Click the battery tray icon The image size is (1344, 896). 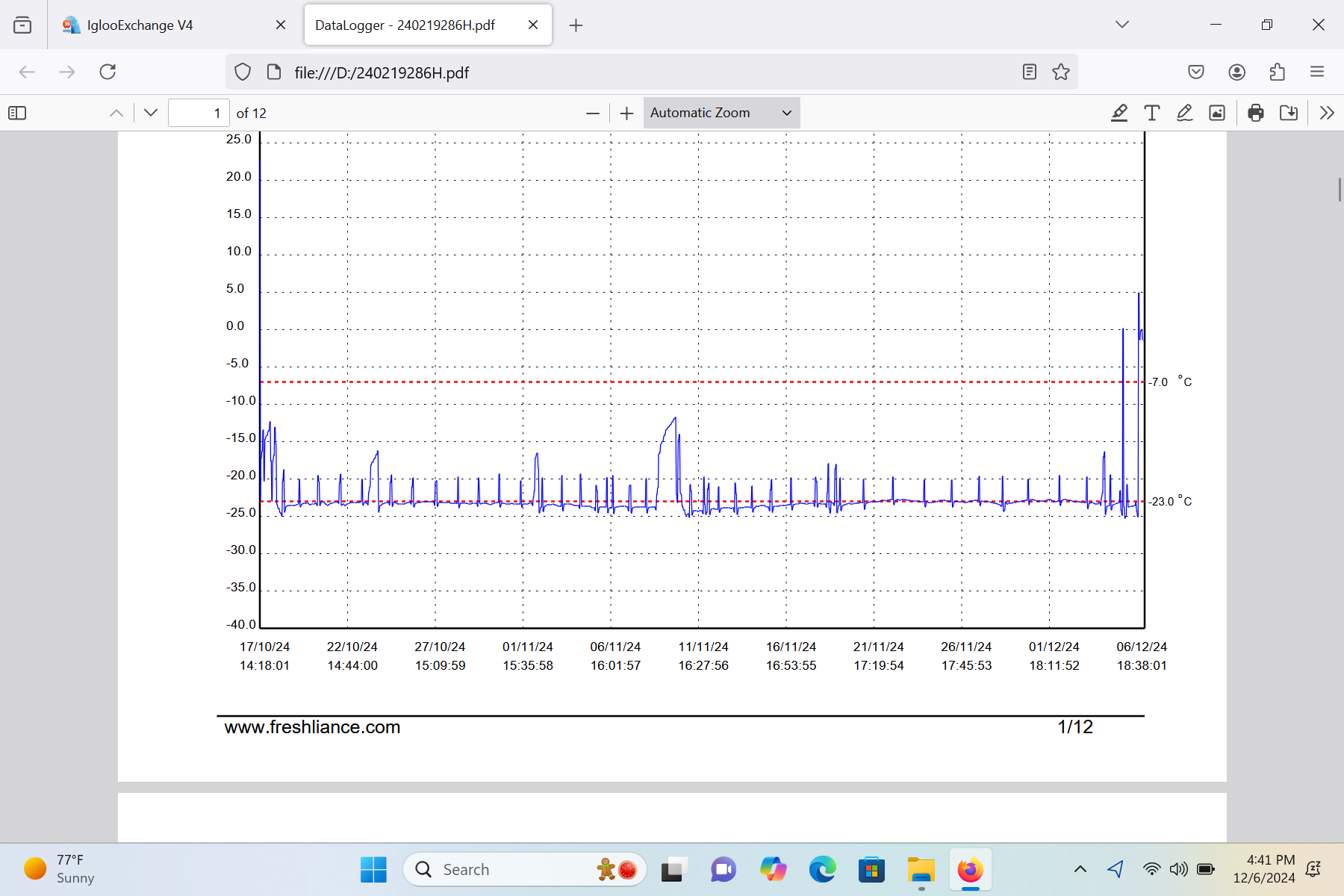coord(1205,869)
